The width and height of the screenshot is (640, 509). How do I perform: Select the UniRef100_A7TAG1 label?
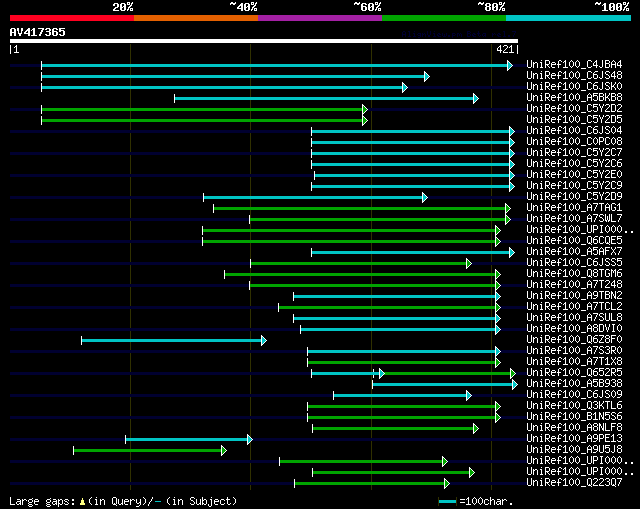[x=574, y=208]
